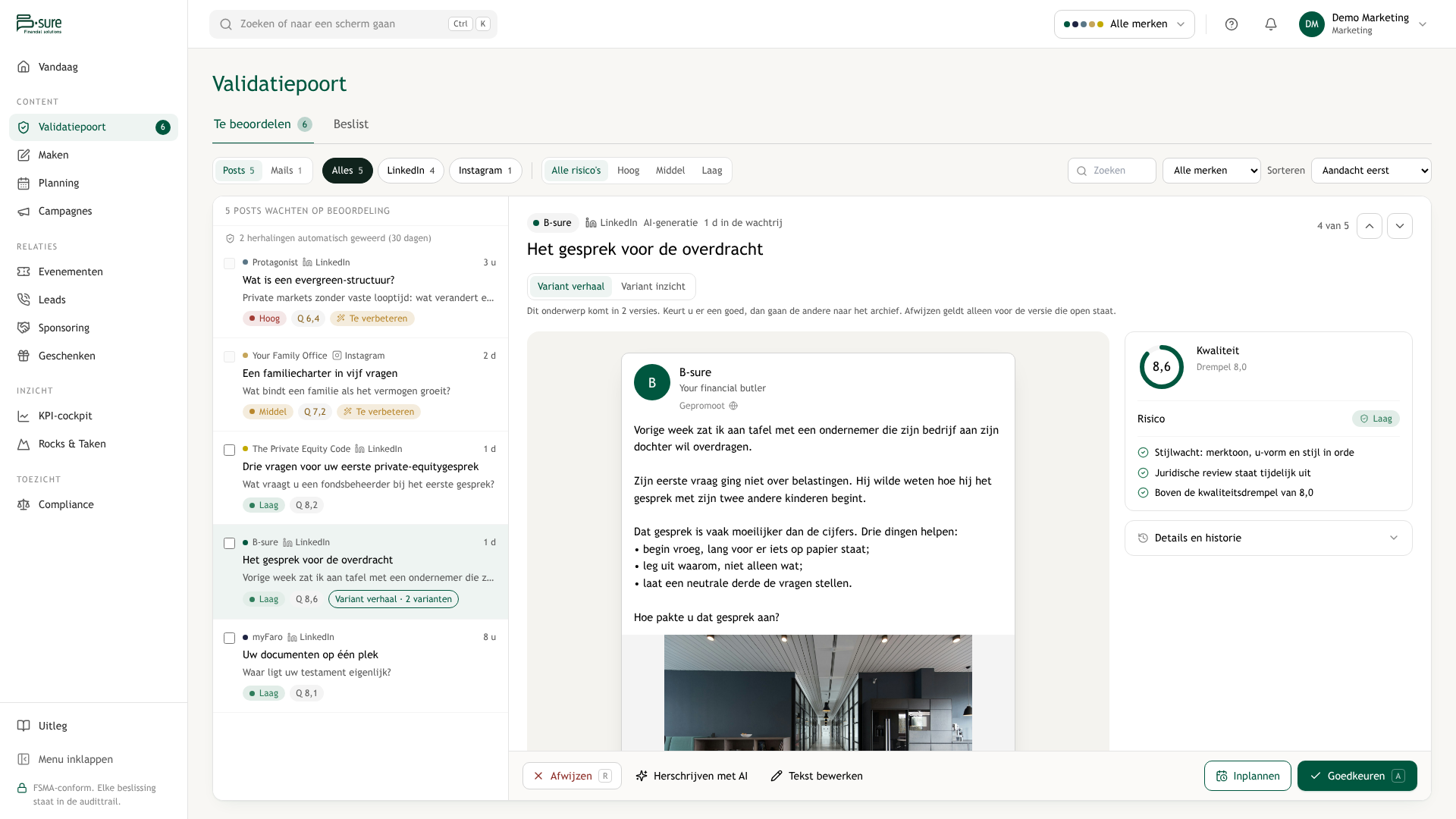1456x819 pixels.
Task: Open the Alle merken filter dropdown
Action: (1211, 171)
